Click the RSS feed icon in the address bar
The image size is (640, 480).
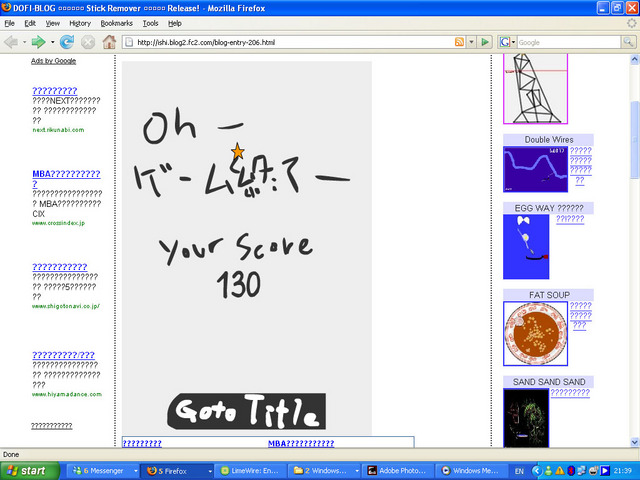459,42
